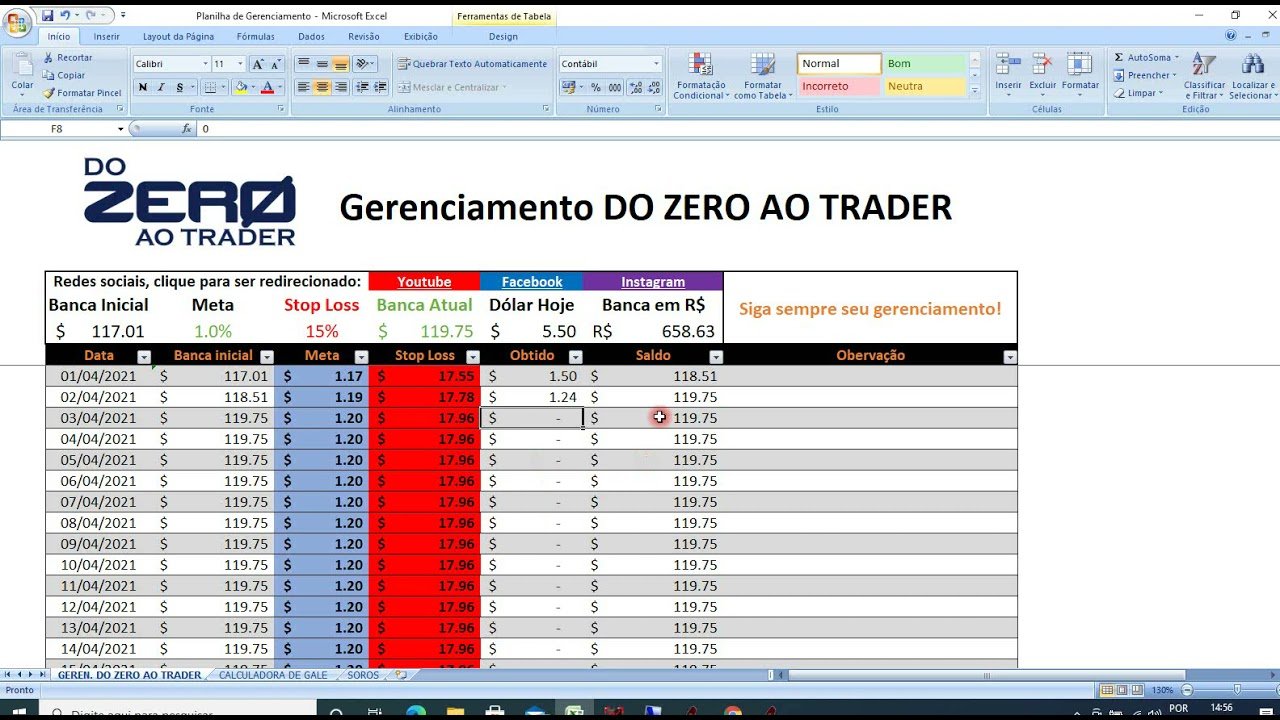Increase decimal places
Image resolution: width=1280 pixels, height=720 pixels.
click(633, 88)
